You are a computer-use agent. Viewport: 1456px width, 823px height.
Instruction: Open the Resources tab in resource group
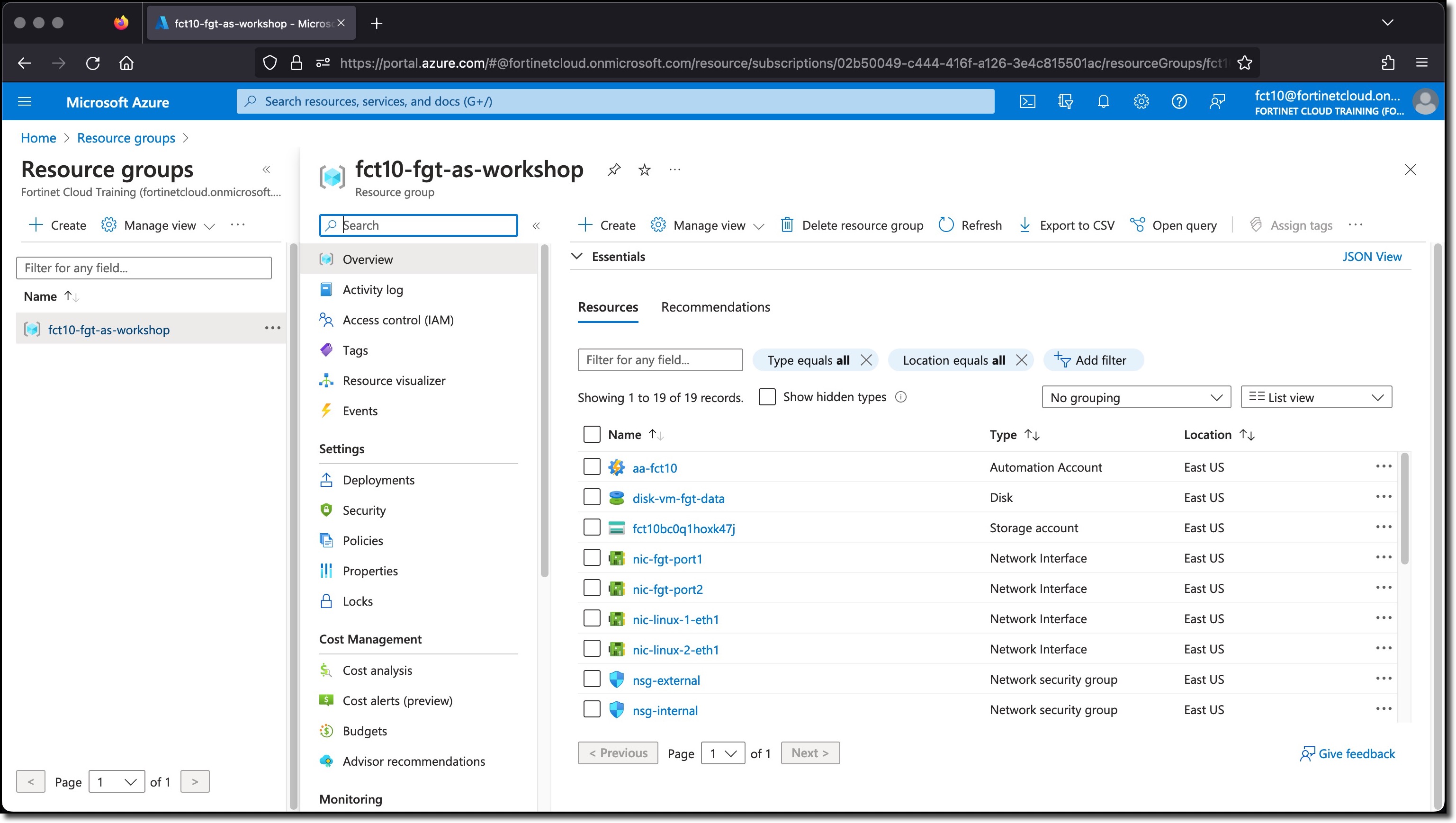tap(608, 306)
